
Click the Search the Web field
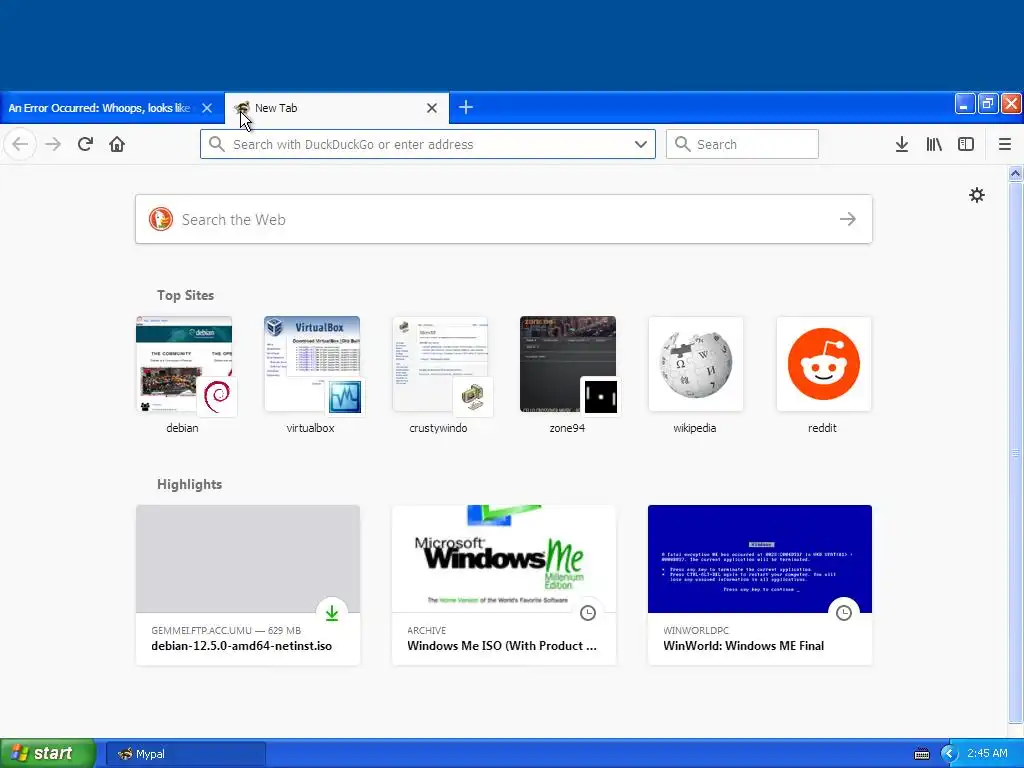click(x=504, y=219)
